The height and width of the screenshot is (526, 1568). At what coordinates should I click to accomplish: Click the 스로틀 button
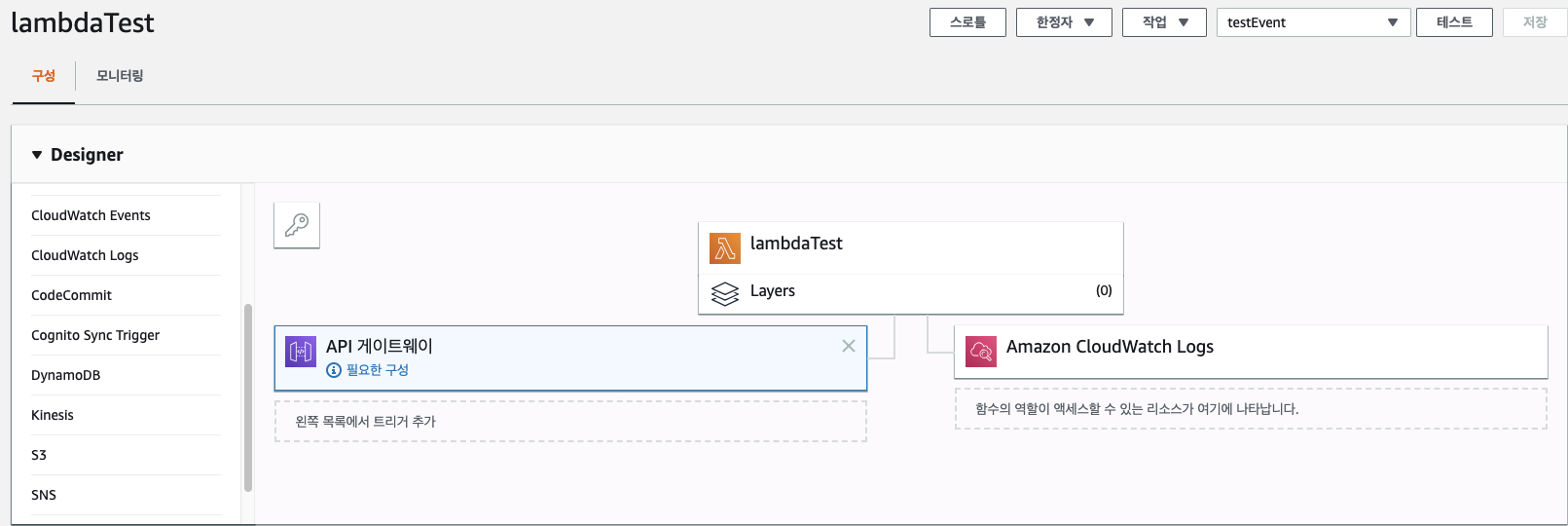(x=967, y=22)
